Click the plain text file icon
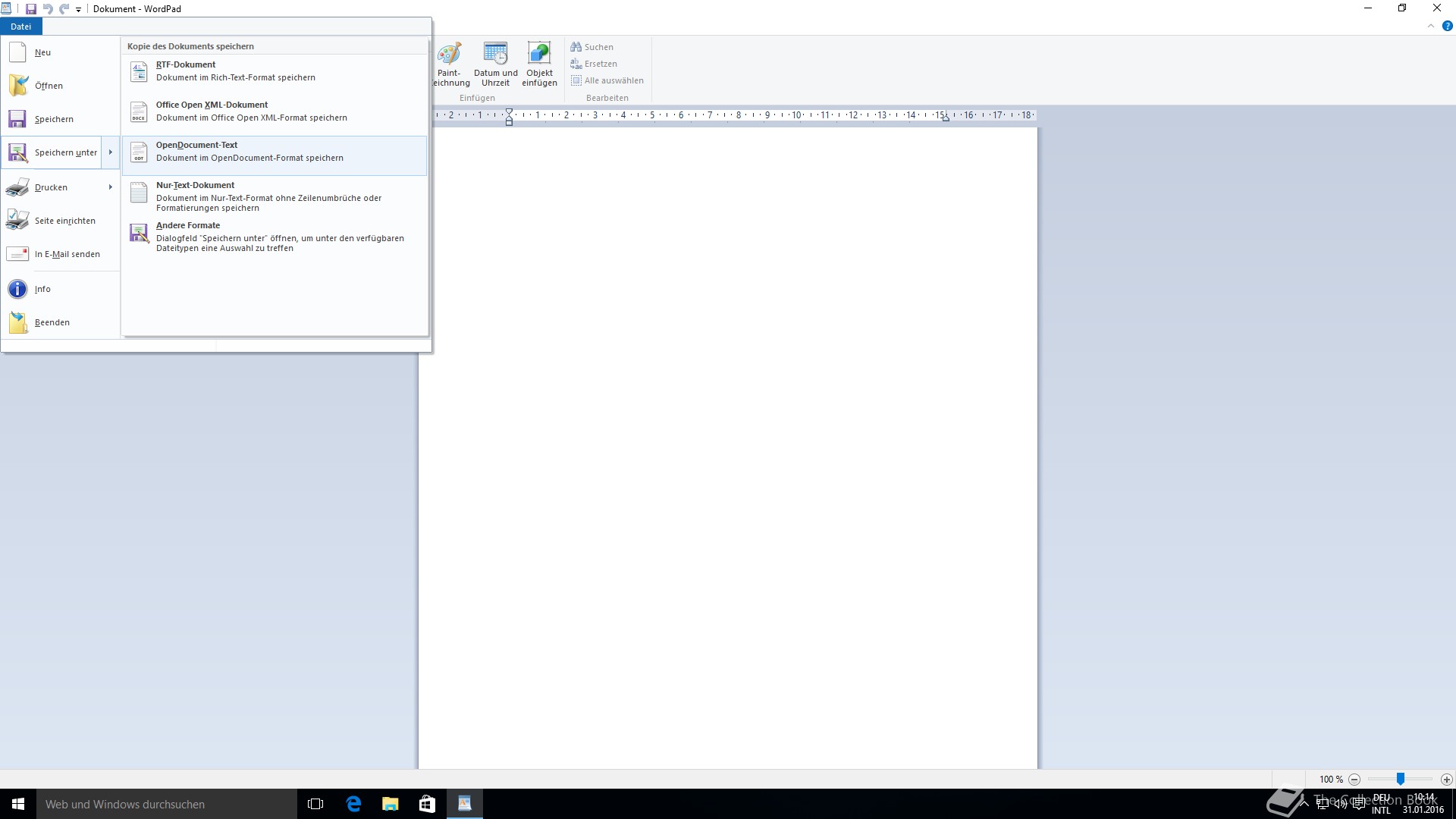Viewport: 1456px width, 819px height. 139,192
